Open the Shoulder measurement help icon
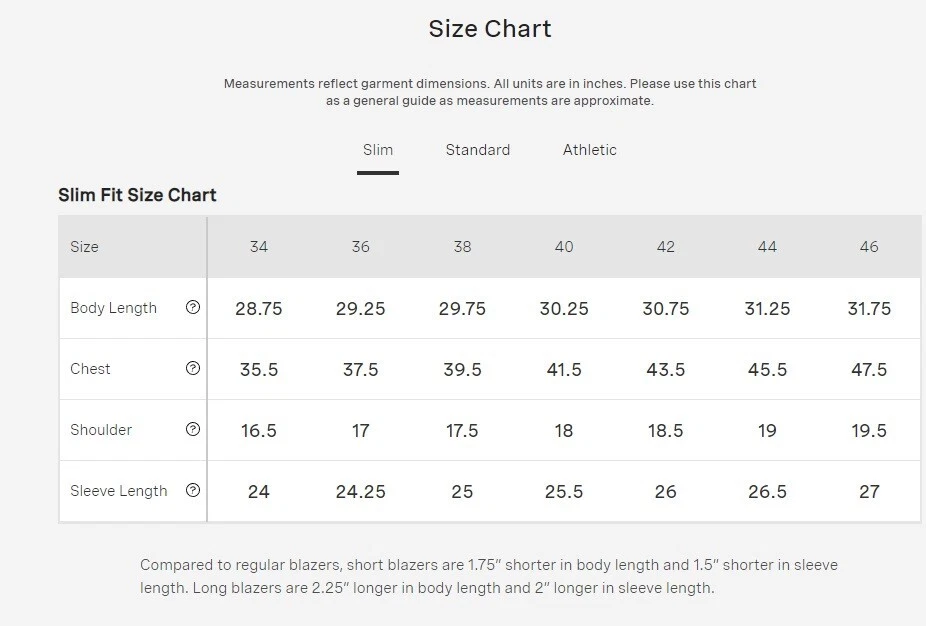The image size is (926, 626). pyautogui.click(x=193, y=429)
